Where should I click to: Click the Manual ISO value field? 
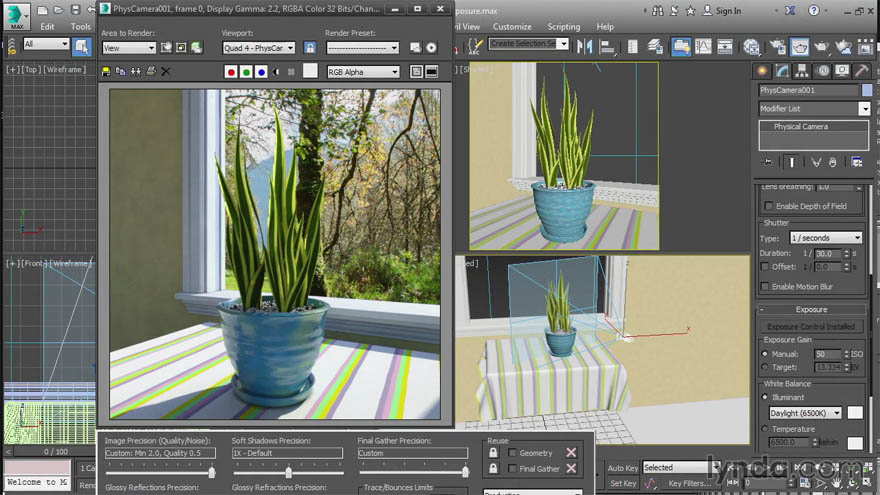[828, 354]
